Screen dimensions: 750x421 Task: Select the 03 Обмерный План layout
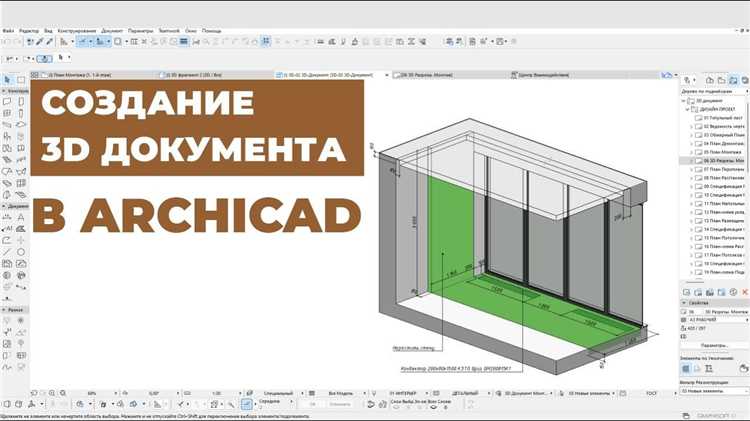(723, 135)
